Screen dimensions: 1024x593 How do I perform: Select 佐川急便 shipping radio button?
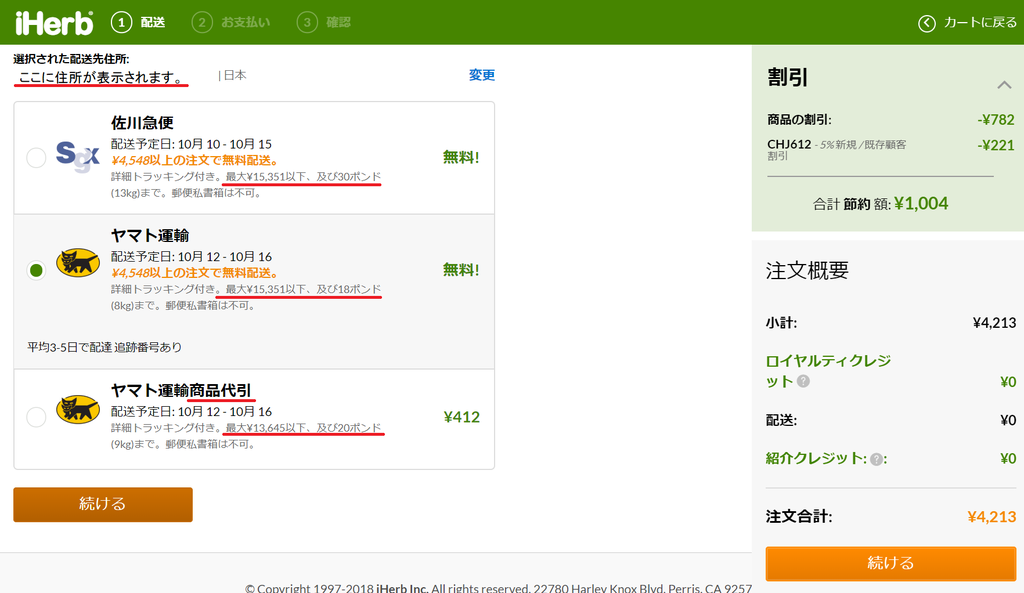(36, 157)
